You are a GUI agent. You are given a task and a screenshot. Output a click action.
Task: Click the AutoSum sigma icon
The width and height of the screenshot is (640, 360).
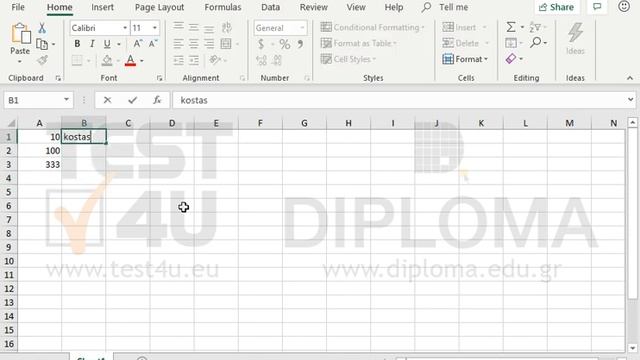tap(511, 27)
